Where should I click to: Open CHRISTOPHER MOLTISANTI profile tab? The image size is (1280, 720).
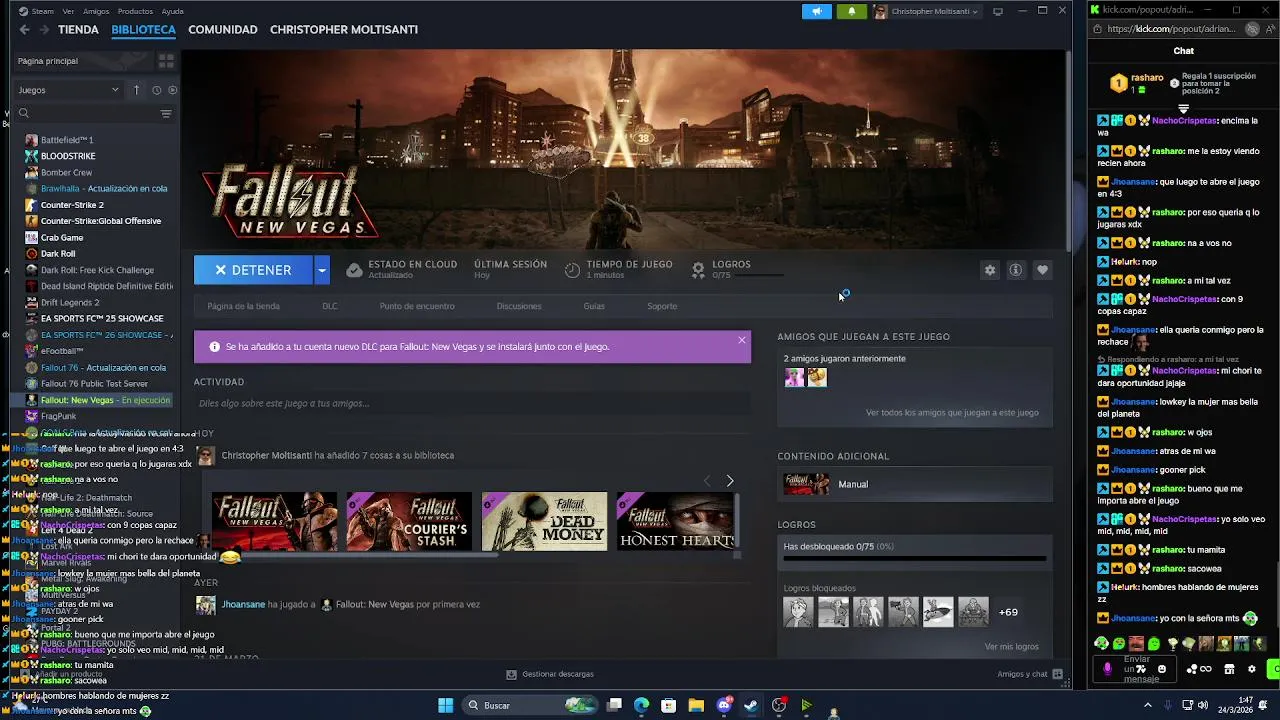click(344, 30)
